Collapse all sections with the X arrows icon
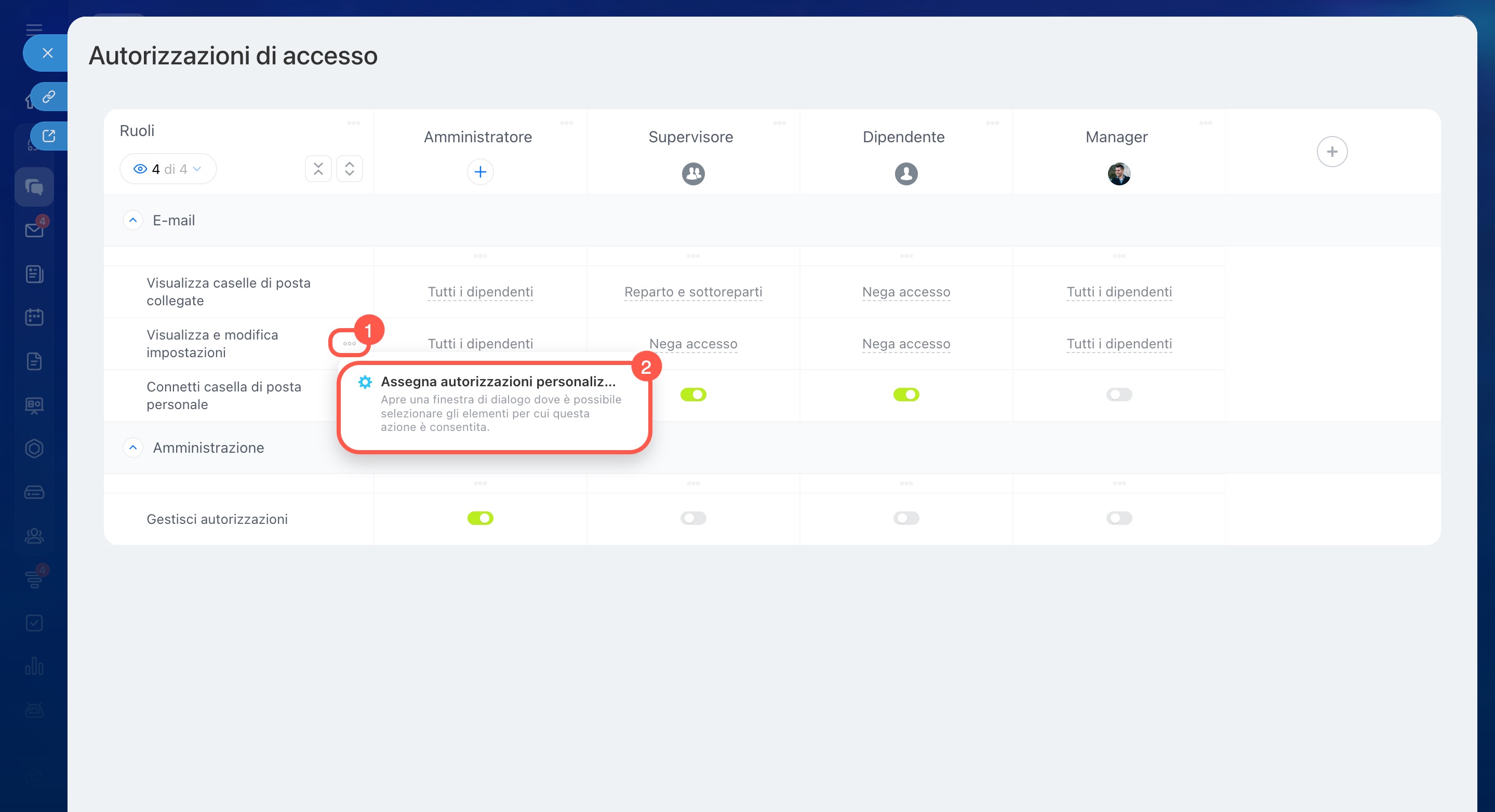 tap(318, 169)
